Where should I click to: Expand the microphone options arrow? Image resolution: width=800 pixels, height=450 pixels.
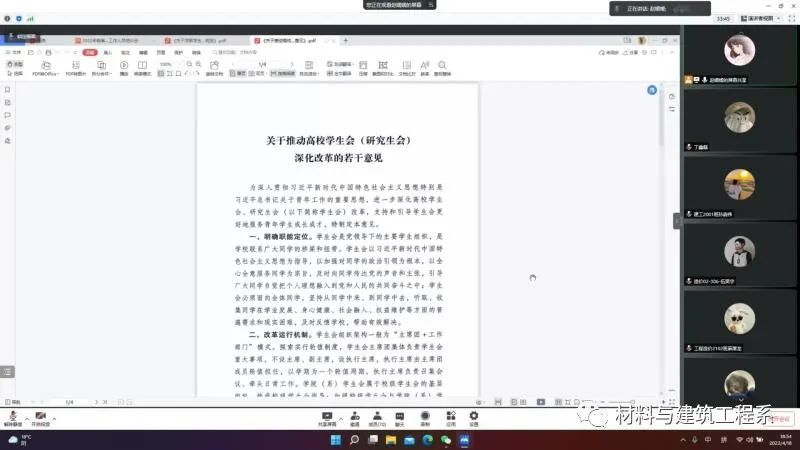pos(27,419)
